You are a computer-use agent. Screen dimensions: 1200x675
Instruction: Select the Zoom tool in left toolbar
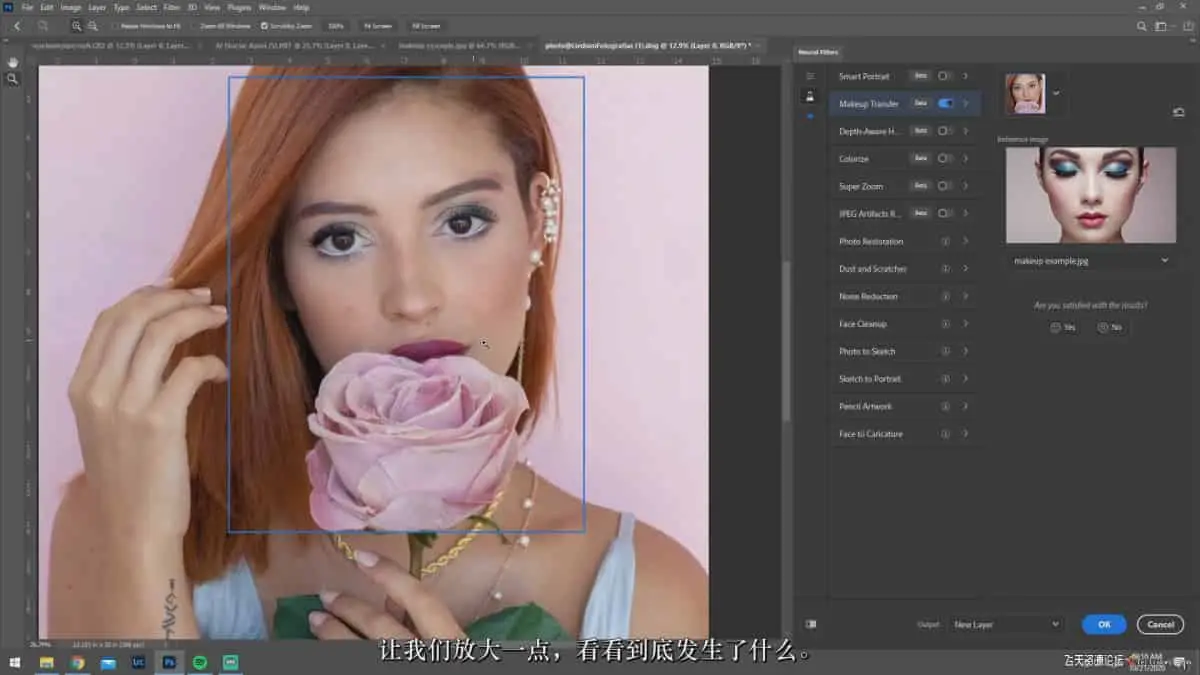pyautogui.click(x=13, y=78)
